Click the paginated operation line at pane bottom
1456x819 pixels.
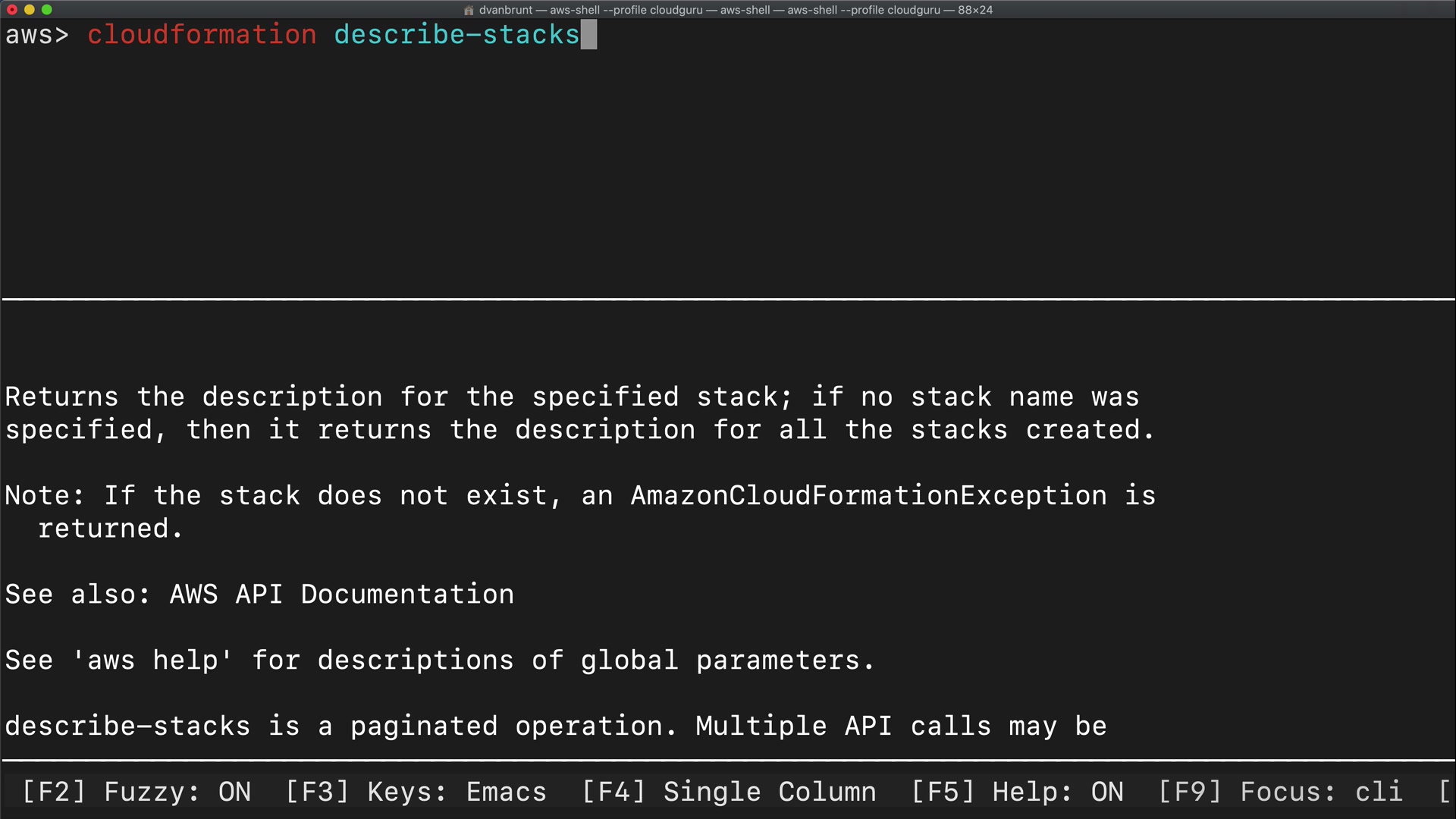(555, 726)
